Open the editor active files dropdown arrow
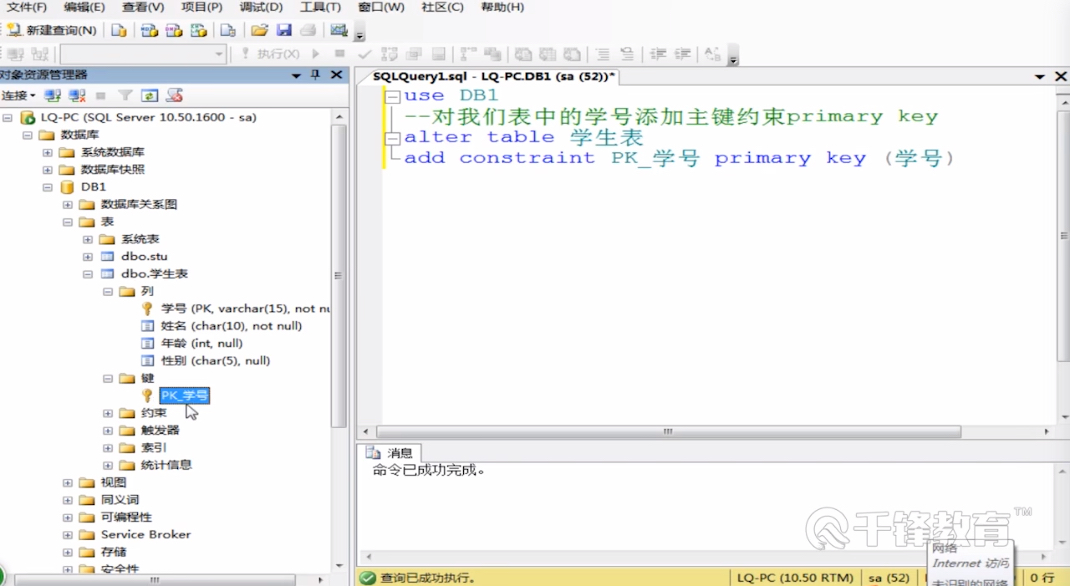The image size is (1070, 586). point(1039,76)
